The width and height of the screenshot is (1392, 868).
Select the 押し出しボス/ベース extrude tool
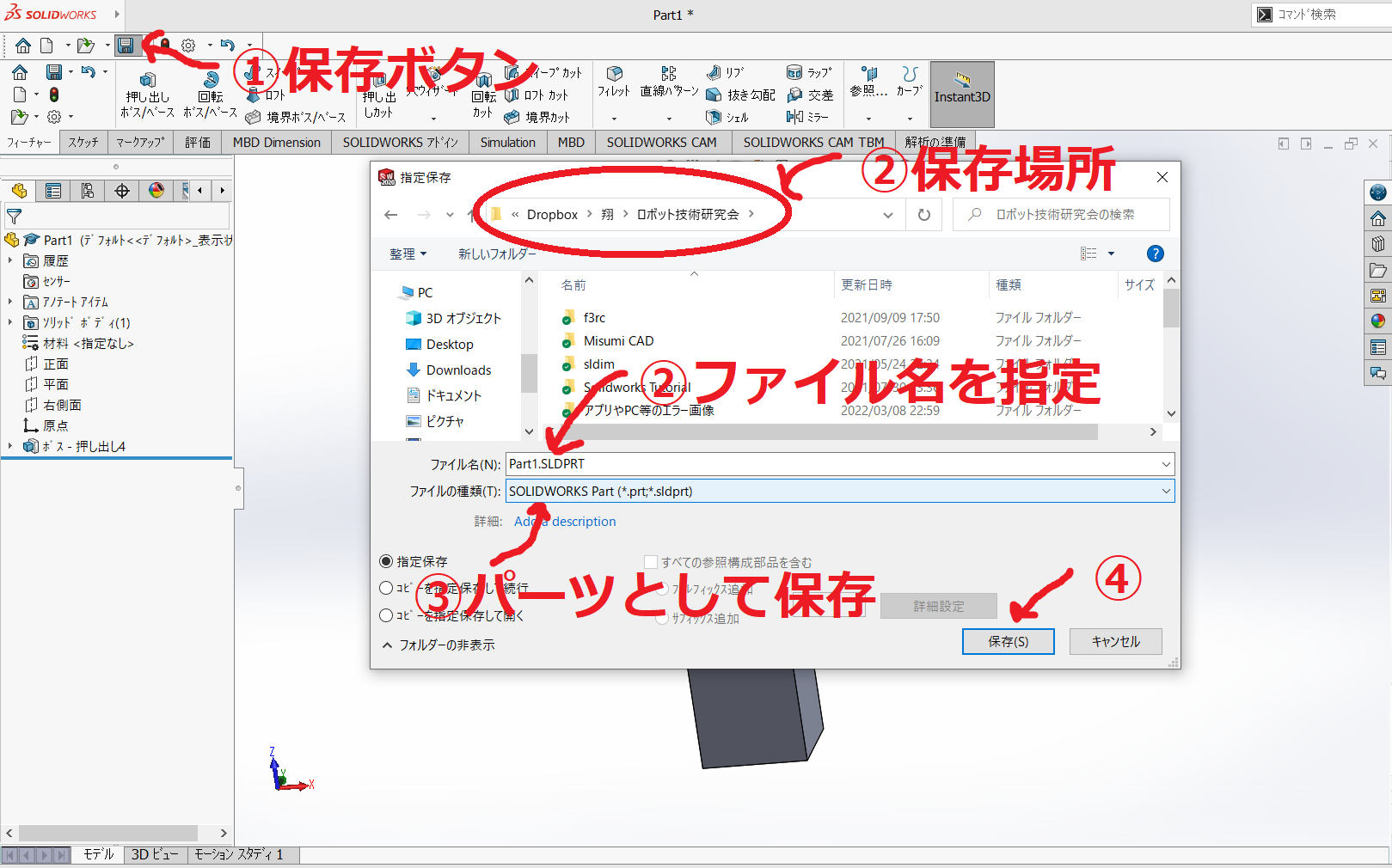(147, 95)
